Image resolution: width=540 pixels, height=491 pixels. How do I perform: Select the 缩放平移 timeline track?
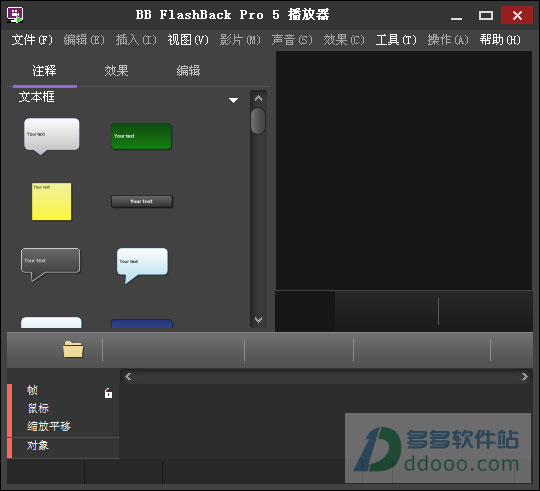[x=49, y=426]
